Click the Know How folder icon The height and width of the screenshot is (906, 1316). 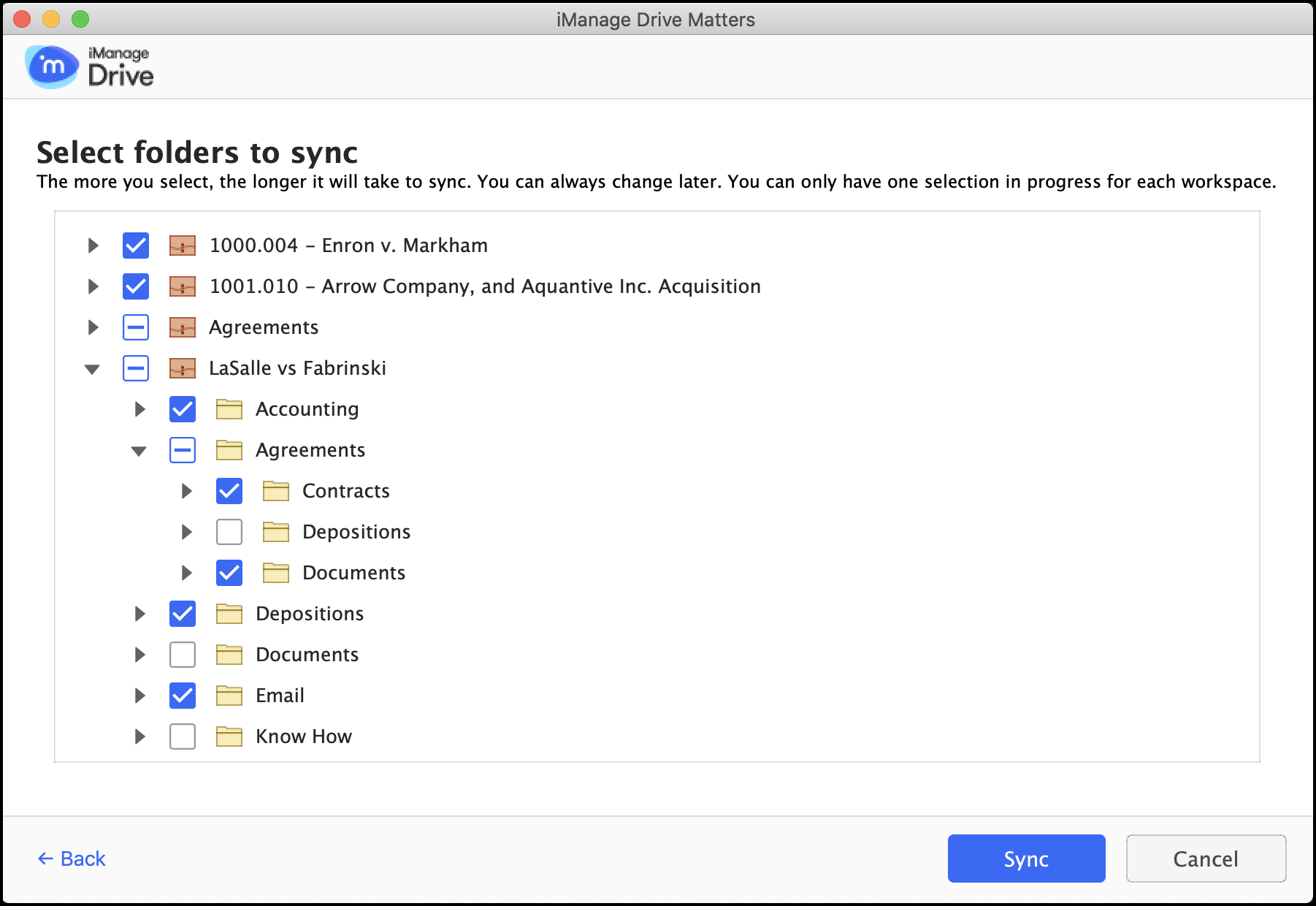[229, 736]
